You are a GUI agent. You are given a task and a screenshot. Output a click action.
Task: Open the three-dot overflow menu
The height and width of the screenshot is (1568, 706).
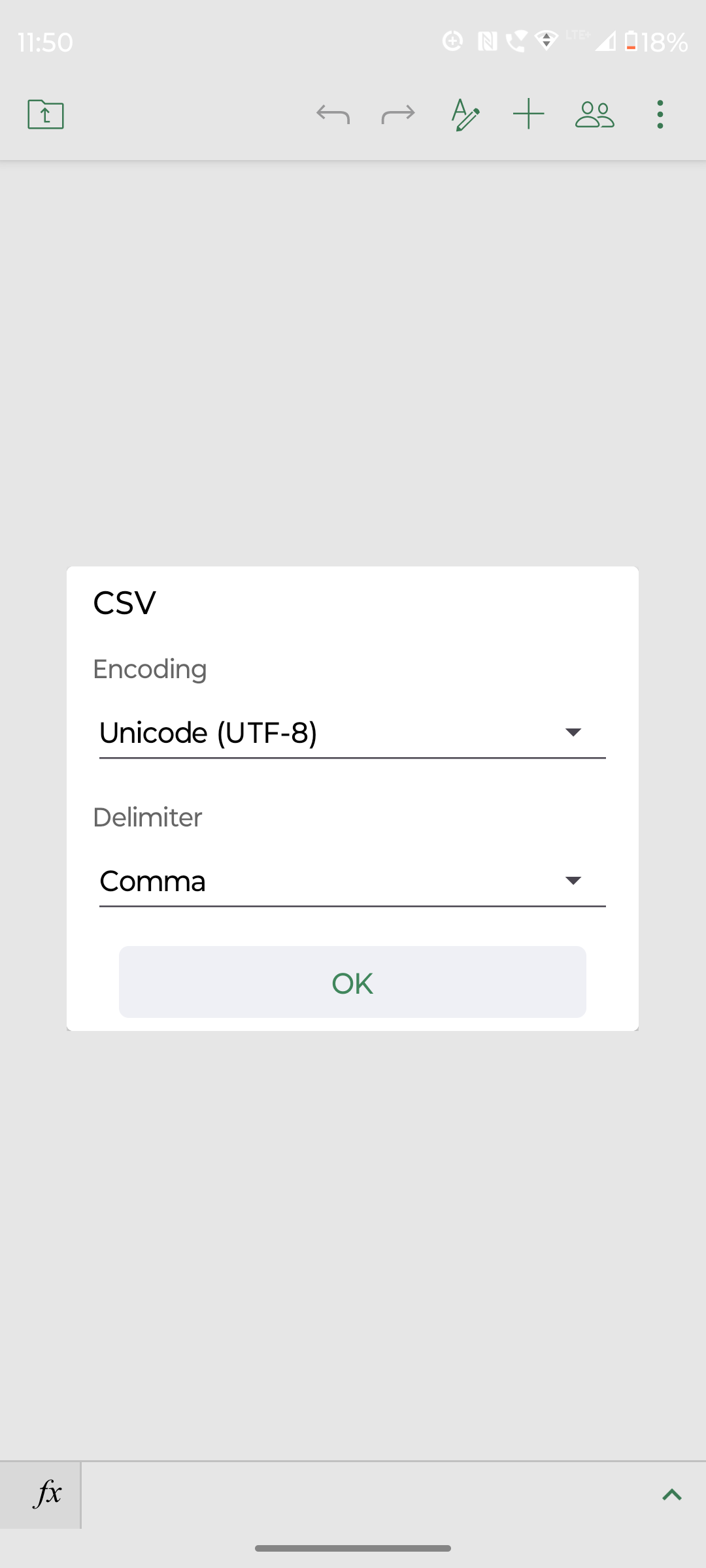coord(660,114)
